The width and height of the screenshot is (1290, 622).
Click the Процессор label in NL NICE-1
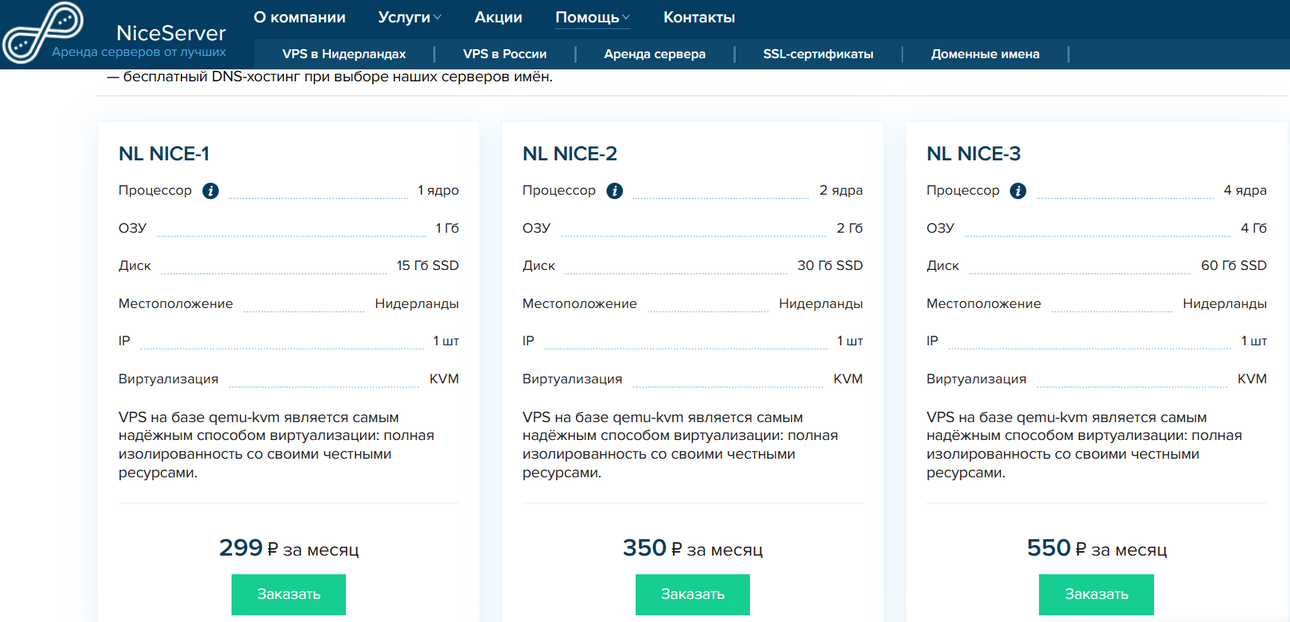[x=155, y=191]
